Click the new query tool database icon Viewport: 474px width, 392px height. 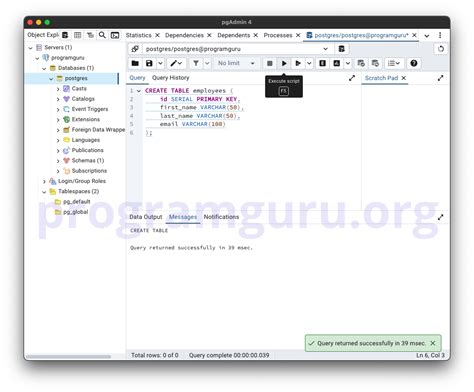pos(342,49)
